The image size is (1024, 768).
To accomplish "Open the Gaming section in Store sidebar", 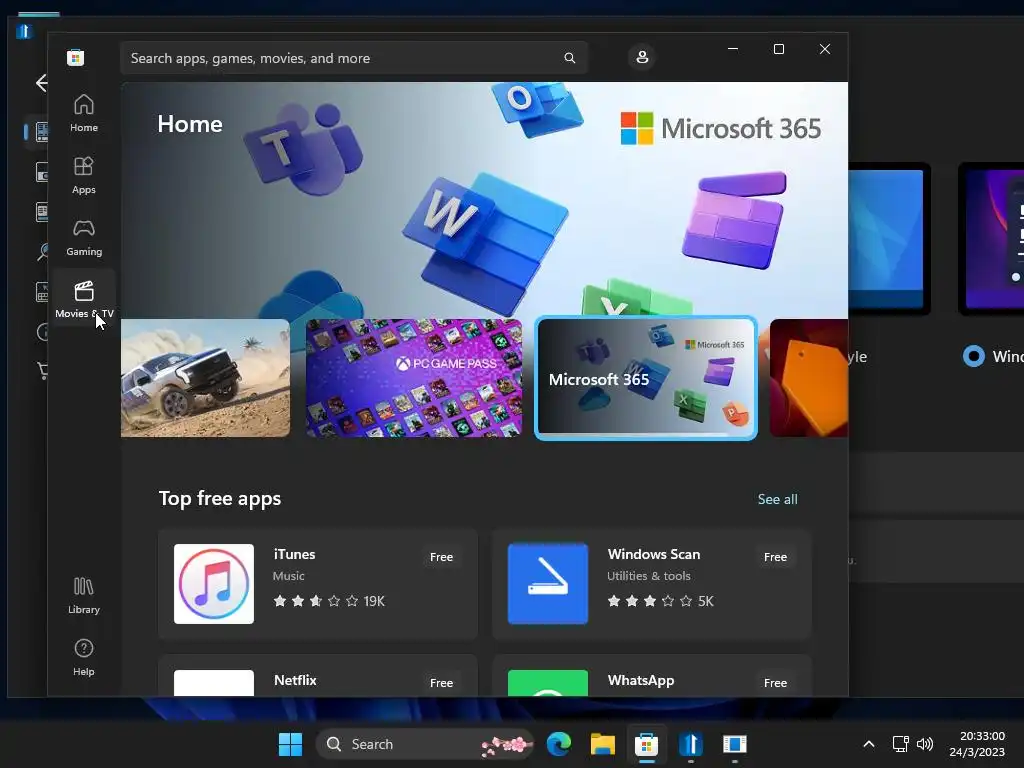I will 84,238.
